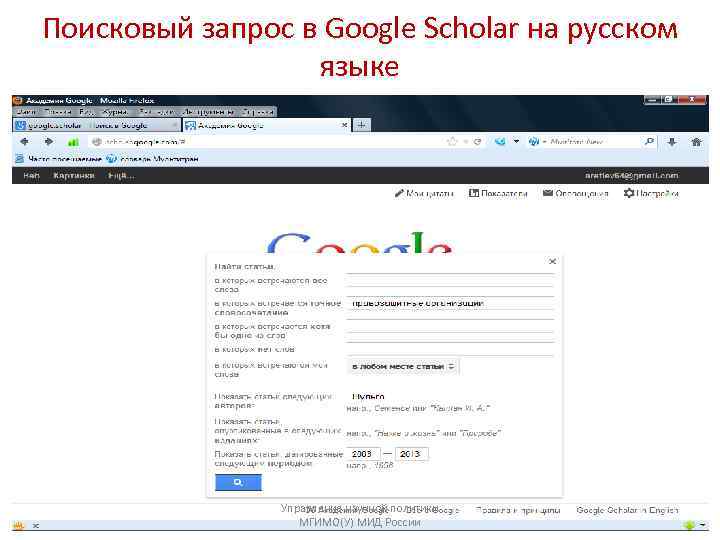The height and width of the screenshot is (540, 720).
Task: Open the 'в любом месте статьи' dropdown
Action: pos(403,366)
